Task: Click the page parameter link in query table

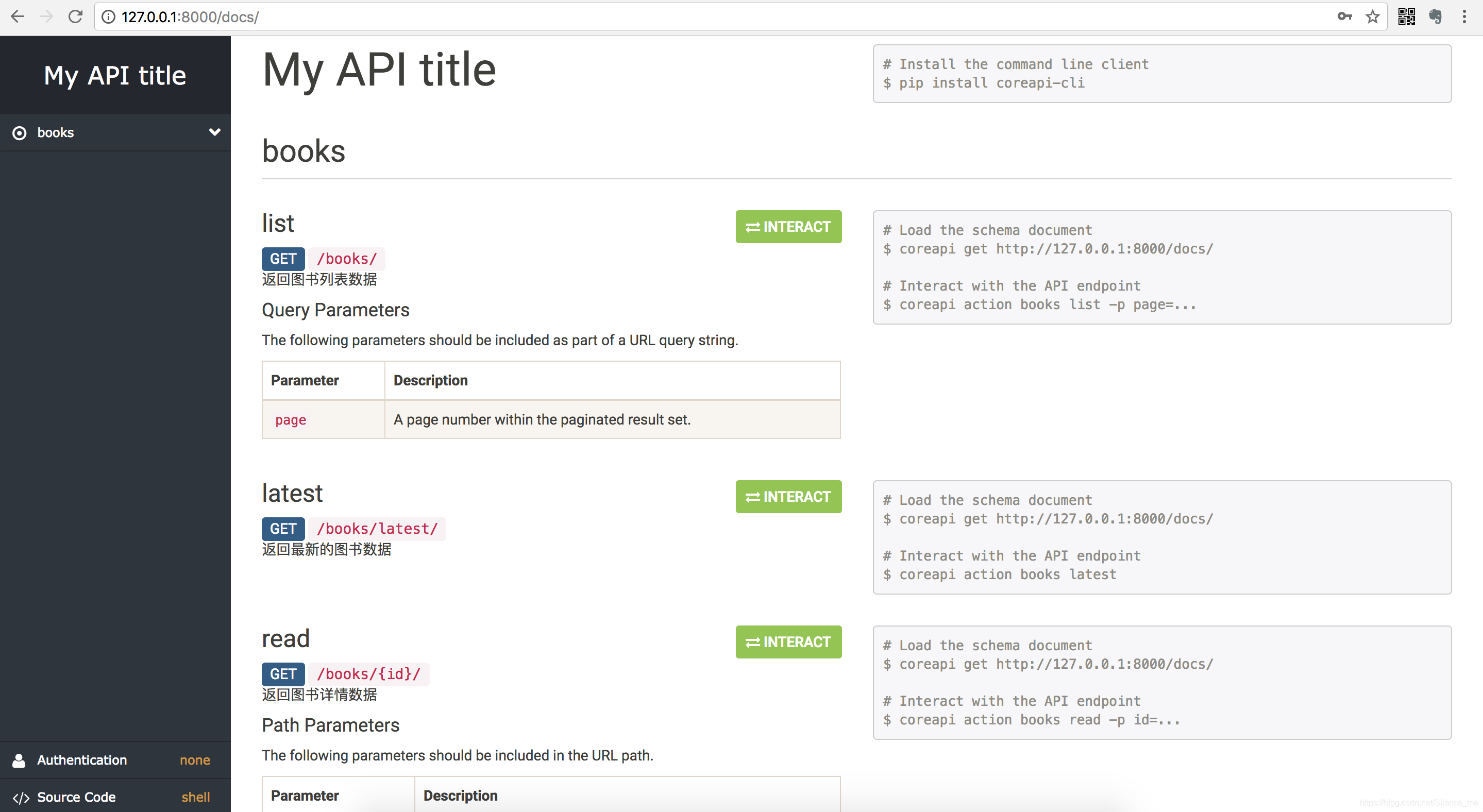Action: [x=291, y=419]
